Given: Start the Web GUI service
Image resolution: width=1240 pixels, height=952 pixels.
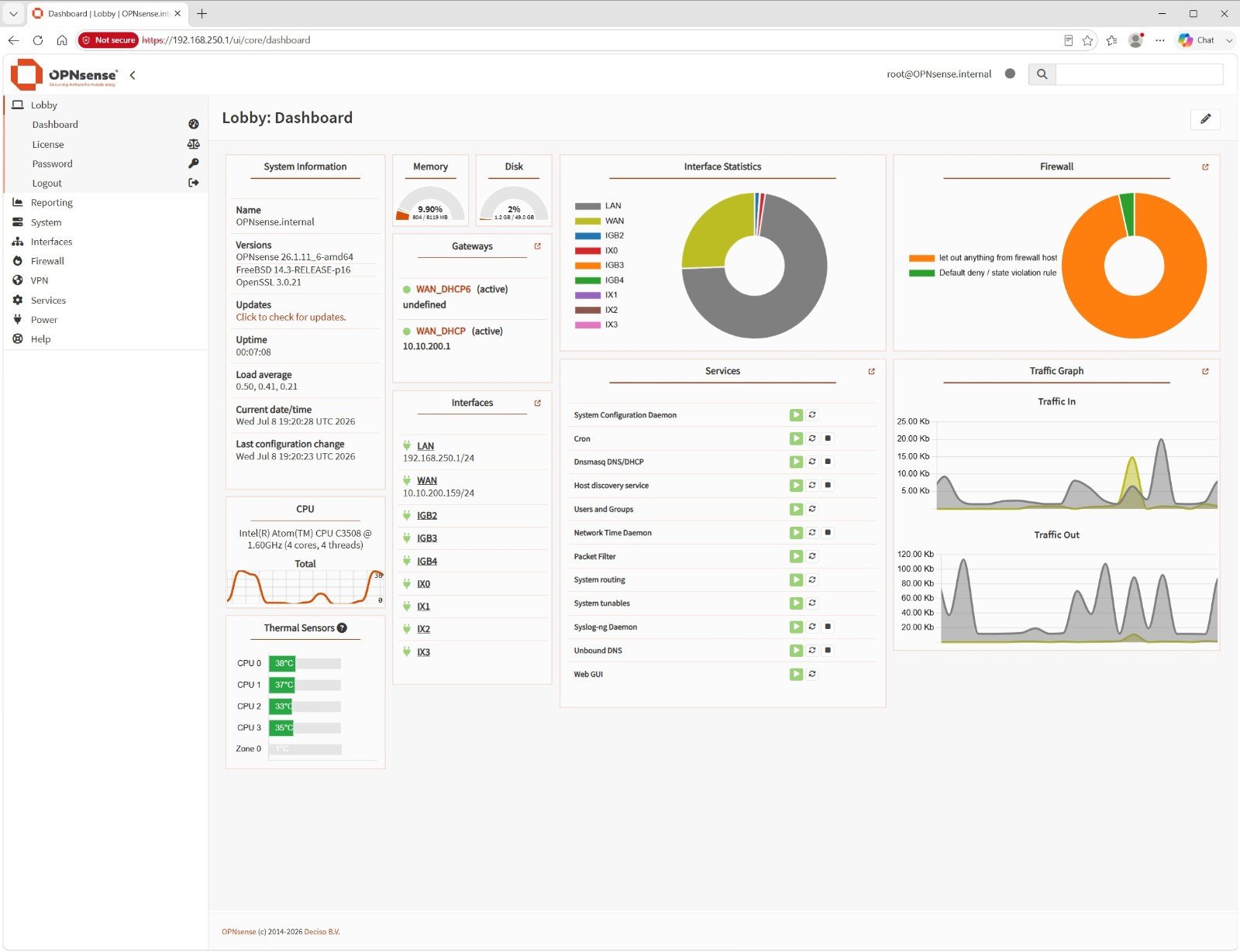Looking at the screenshot, I should pyautogui.click(x=796, y=675).
